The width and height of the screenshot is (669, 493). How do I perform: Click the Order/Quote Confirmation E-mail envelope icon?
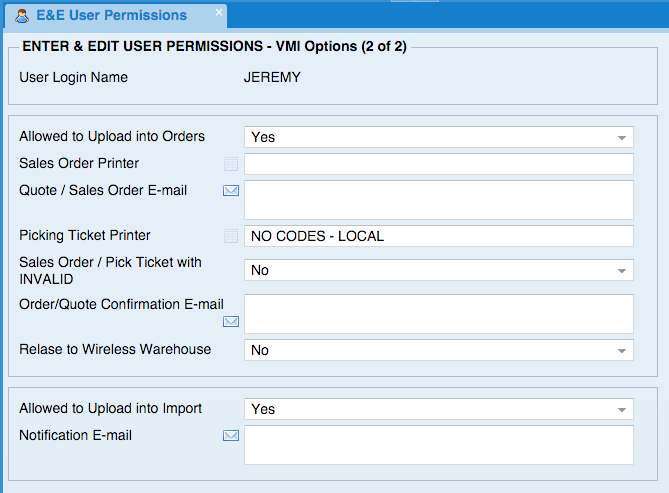[231, 321]
